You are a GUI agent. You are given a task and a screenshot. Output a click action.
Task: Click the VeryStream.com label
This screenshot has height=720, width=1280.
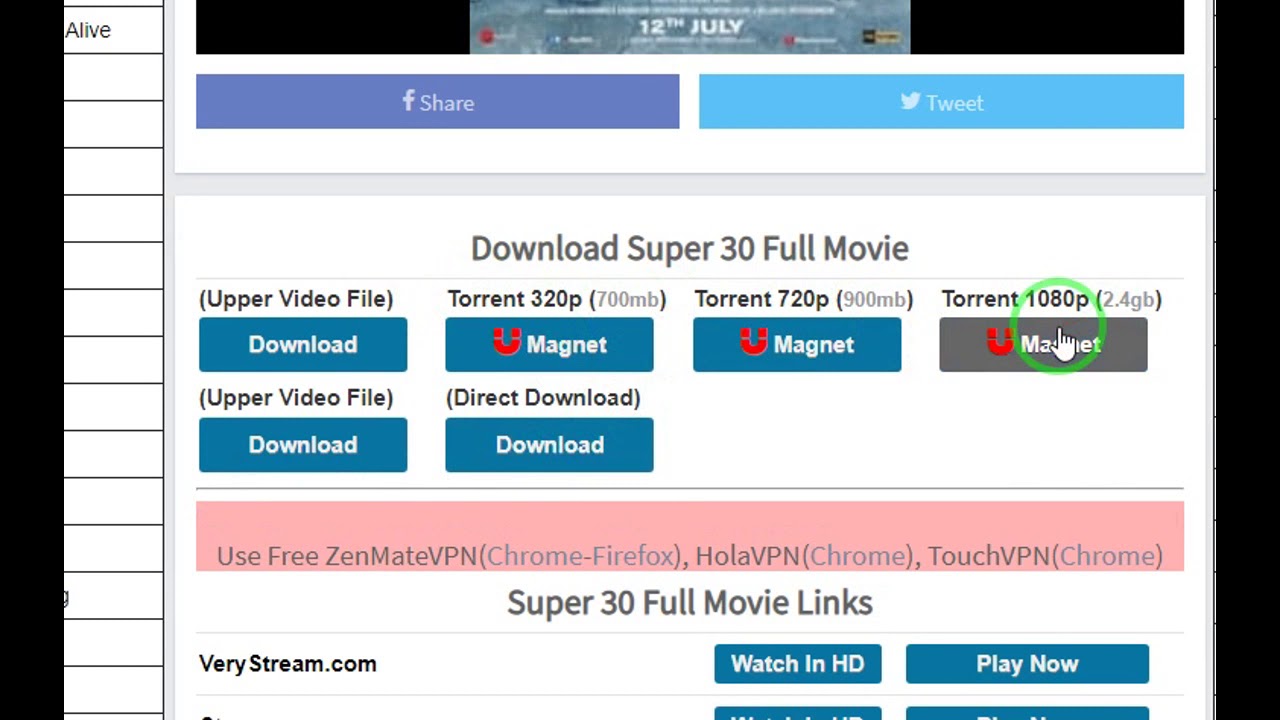point(288,664)
